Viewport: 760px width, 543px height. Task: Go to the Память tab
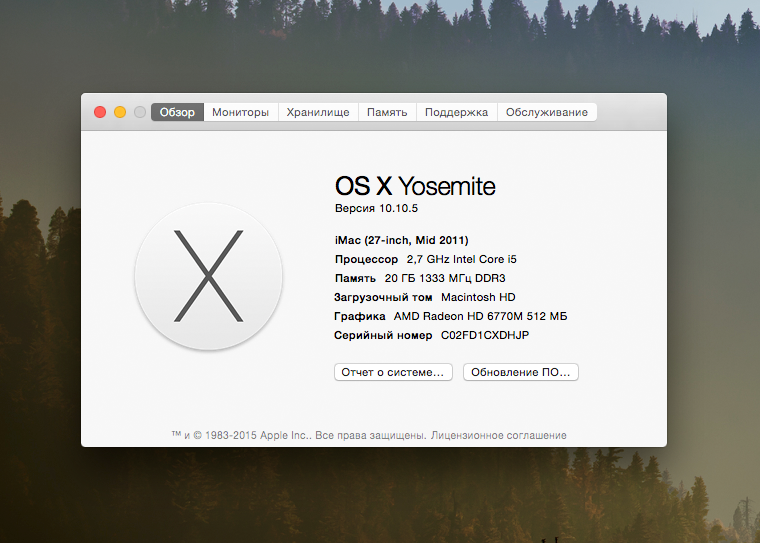[387, 113]
